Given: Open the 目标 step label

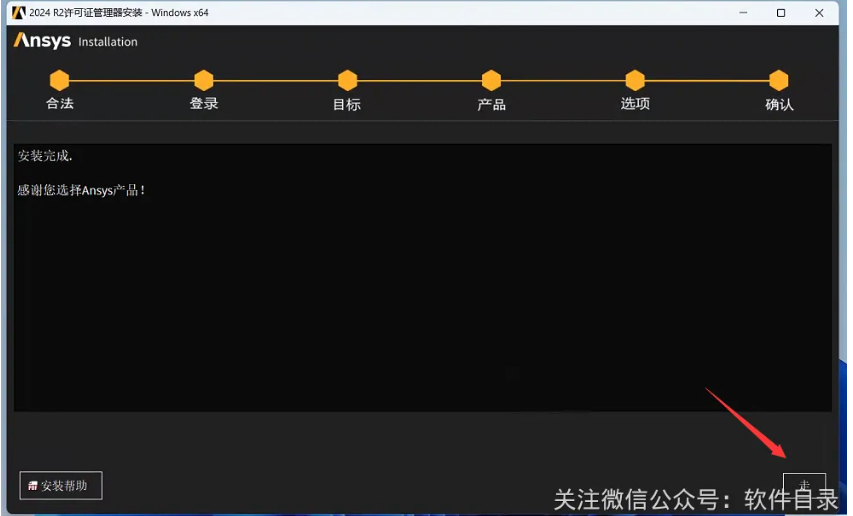Looking at the screenshot, I should pos(347,104).
